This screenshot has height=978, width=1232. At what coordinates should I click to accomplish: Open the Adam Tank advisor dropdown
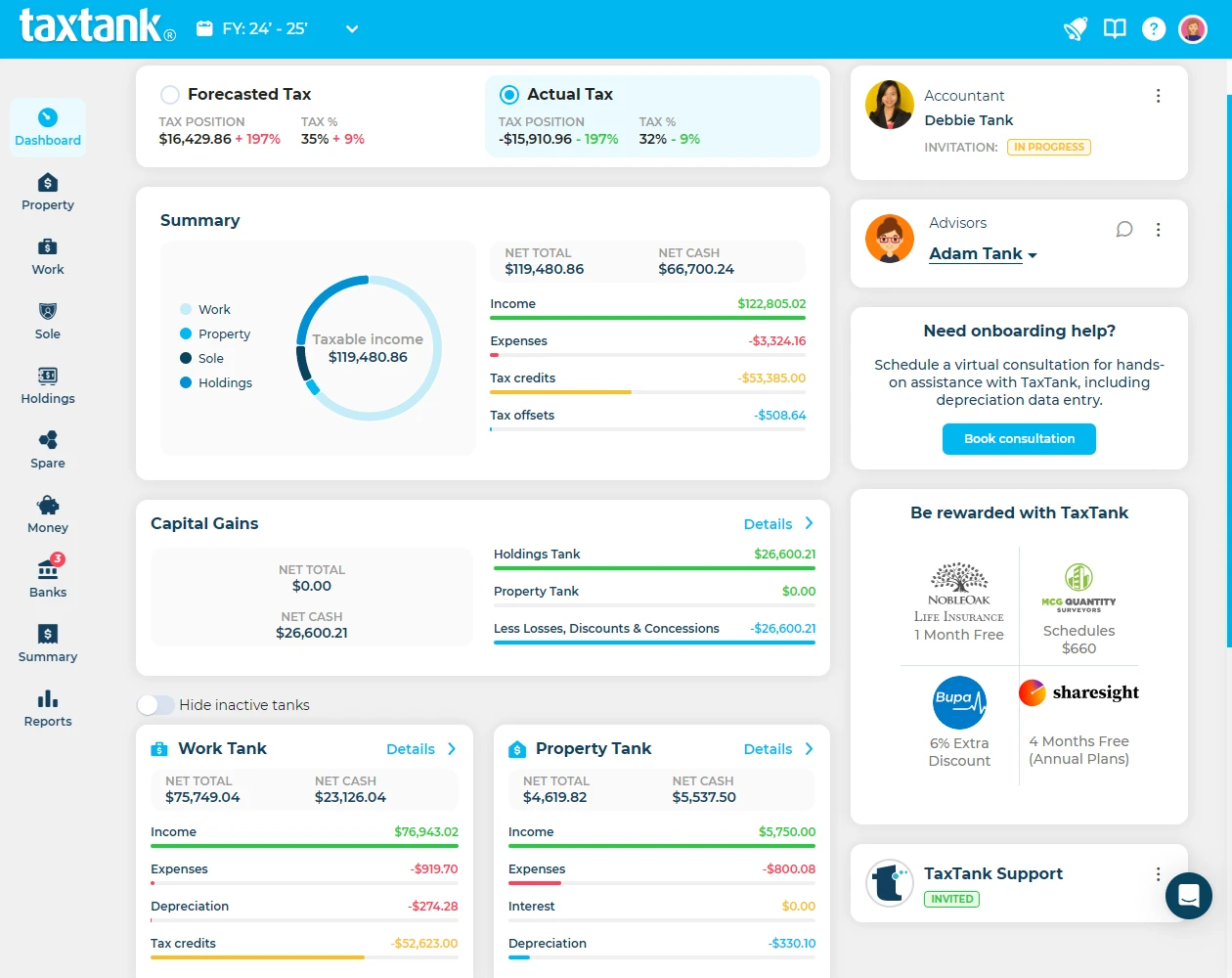pos(983,253)
